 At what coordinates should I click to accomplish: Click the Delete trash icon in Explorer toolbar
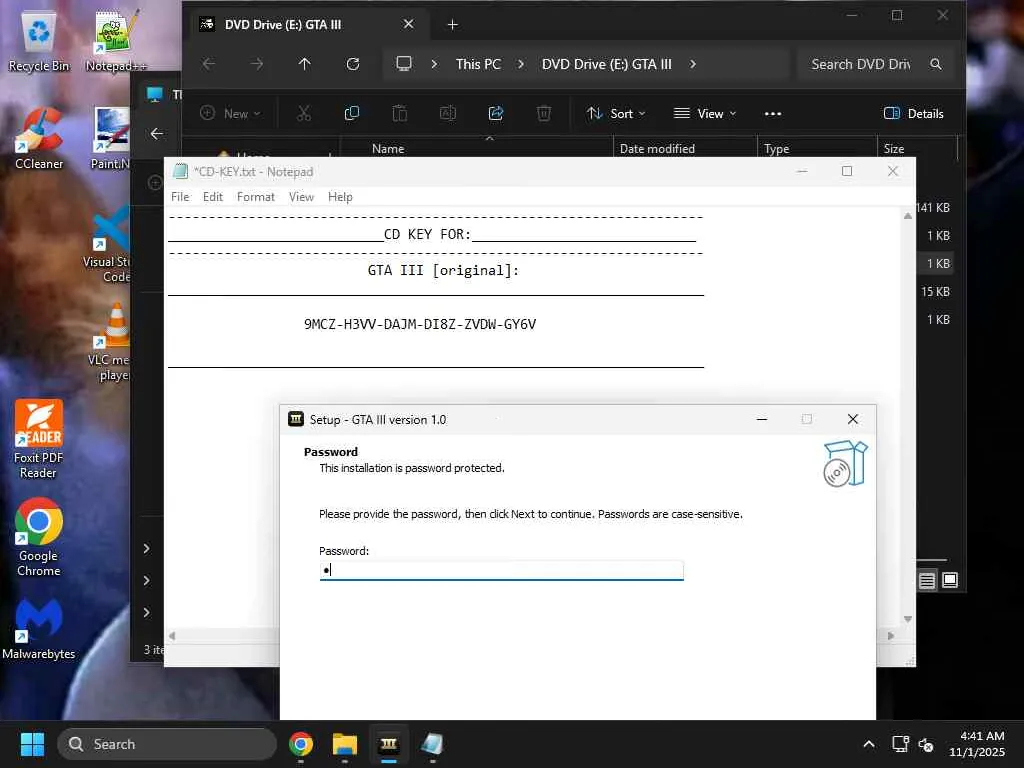[x=544, y=114]
